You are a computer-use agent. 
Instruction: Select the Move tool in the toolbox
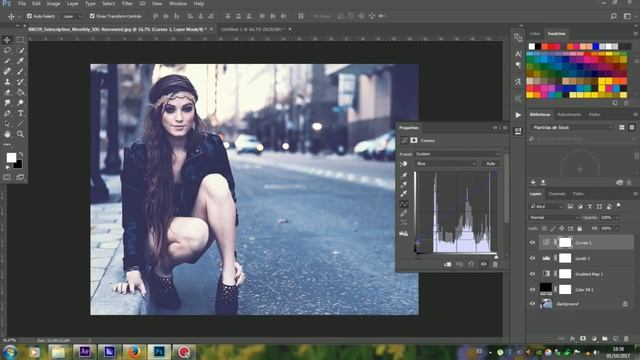click(x=7, y=40)
